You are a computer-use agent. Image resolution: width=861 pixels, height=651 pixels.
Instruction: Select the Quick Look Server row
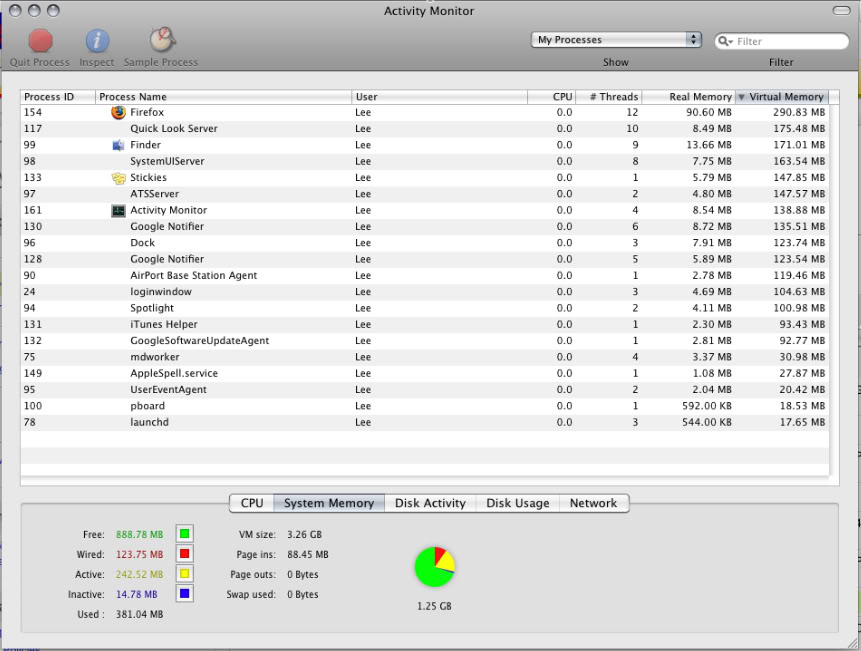coord(424,128)
